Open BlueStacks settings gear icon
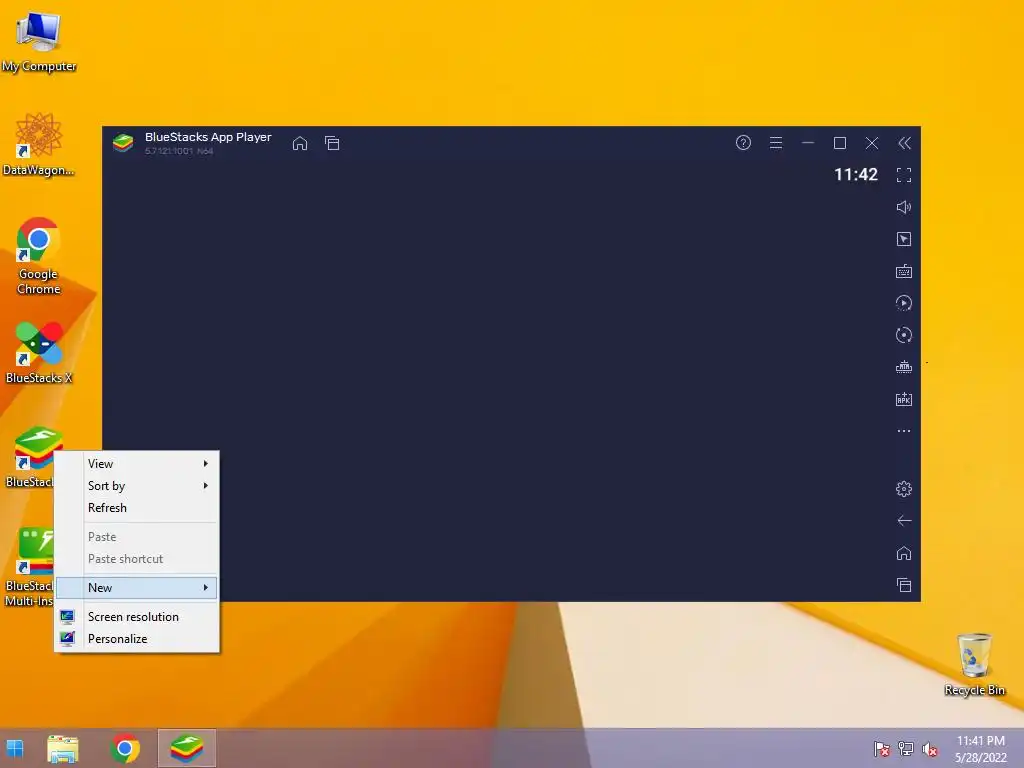The height and width of the screenshot is (768, 1024). (904, 488)
